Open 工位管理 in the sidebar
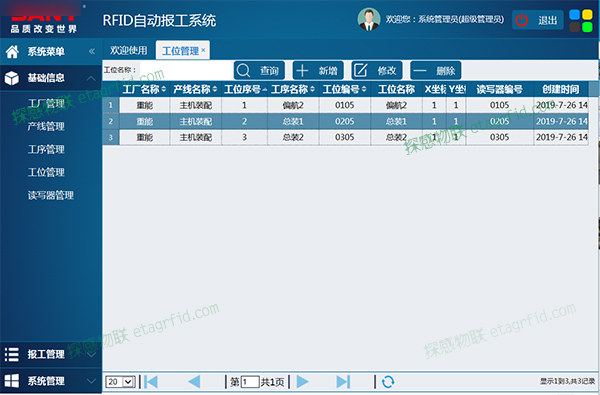Screen dimensions: 600x395 (x=46, y=172)
